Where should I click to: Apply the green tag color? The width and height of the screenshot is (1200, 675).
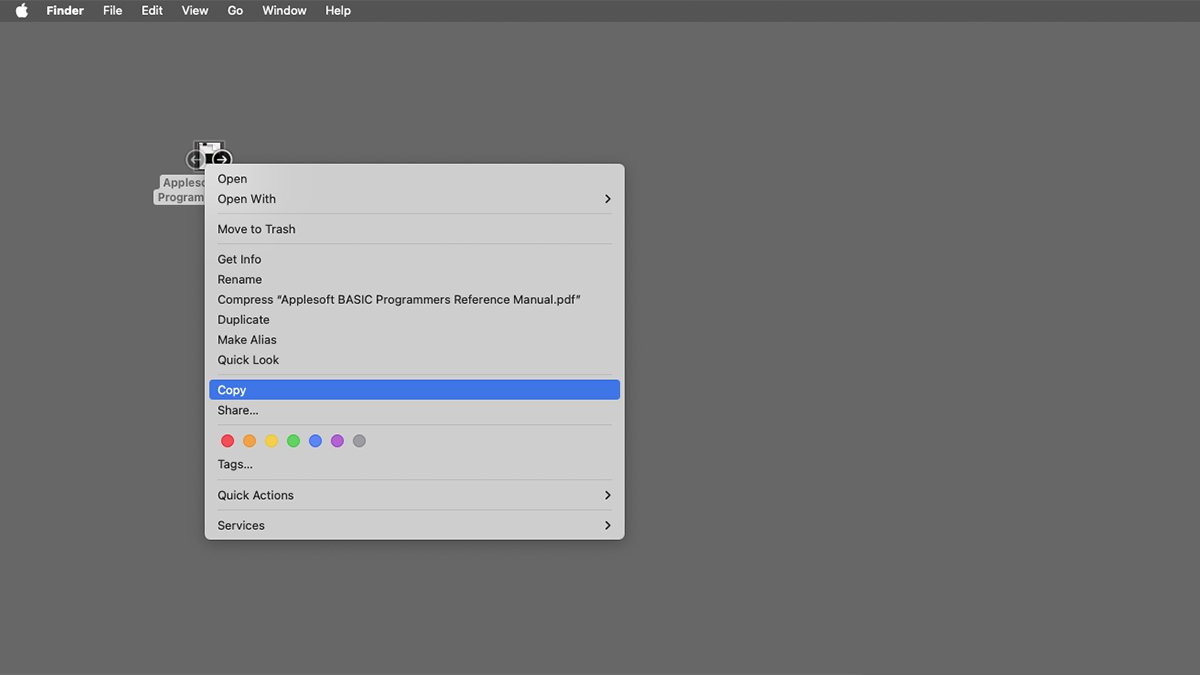pos(293,441)
